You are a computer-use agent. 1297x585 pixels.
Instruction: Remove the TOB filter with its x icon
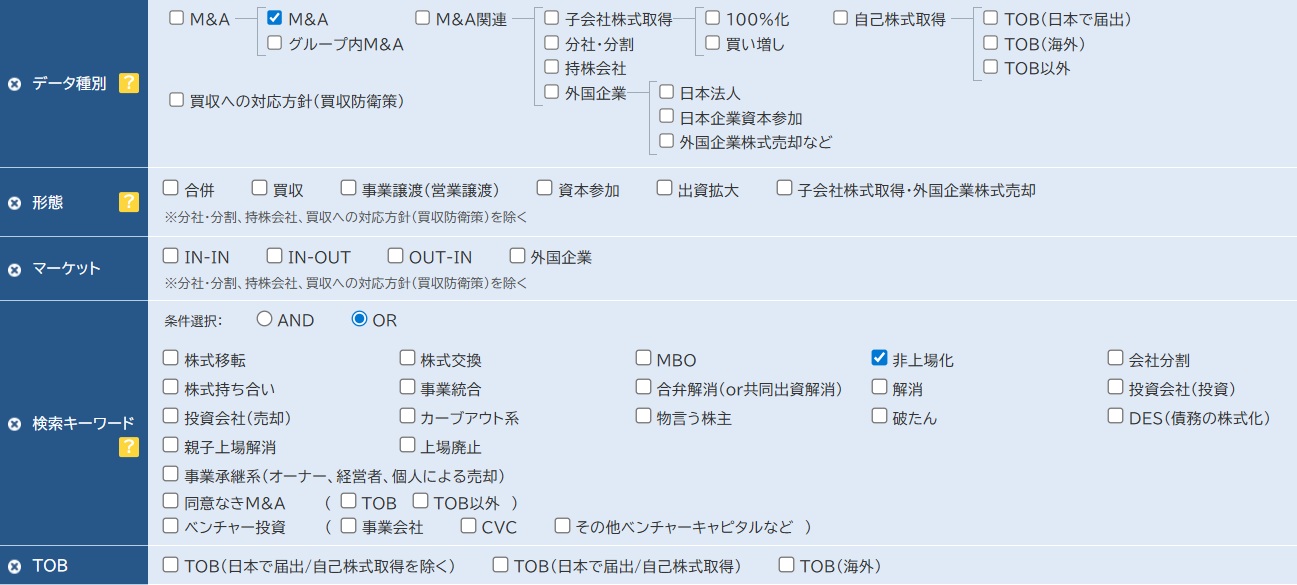(14, 566)
